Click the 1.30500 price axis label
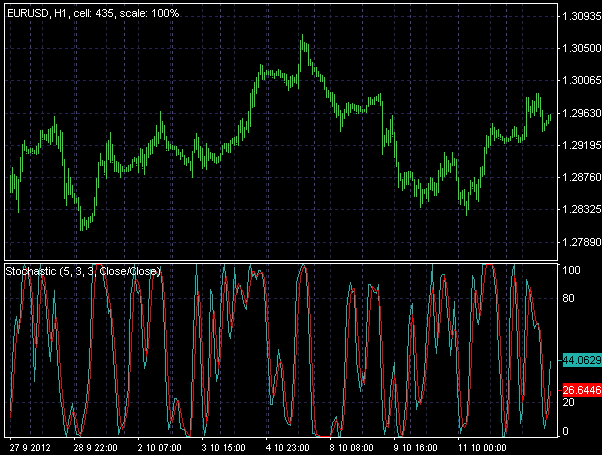 582,48
